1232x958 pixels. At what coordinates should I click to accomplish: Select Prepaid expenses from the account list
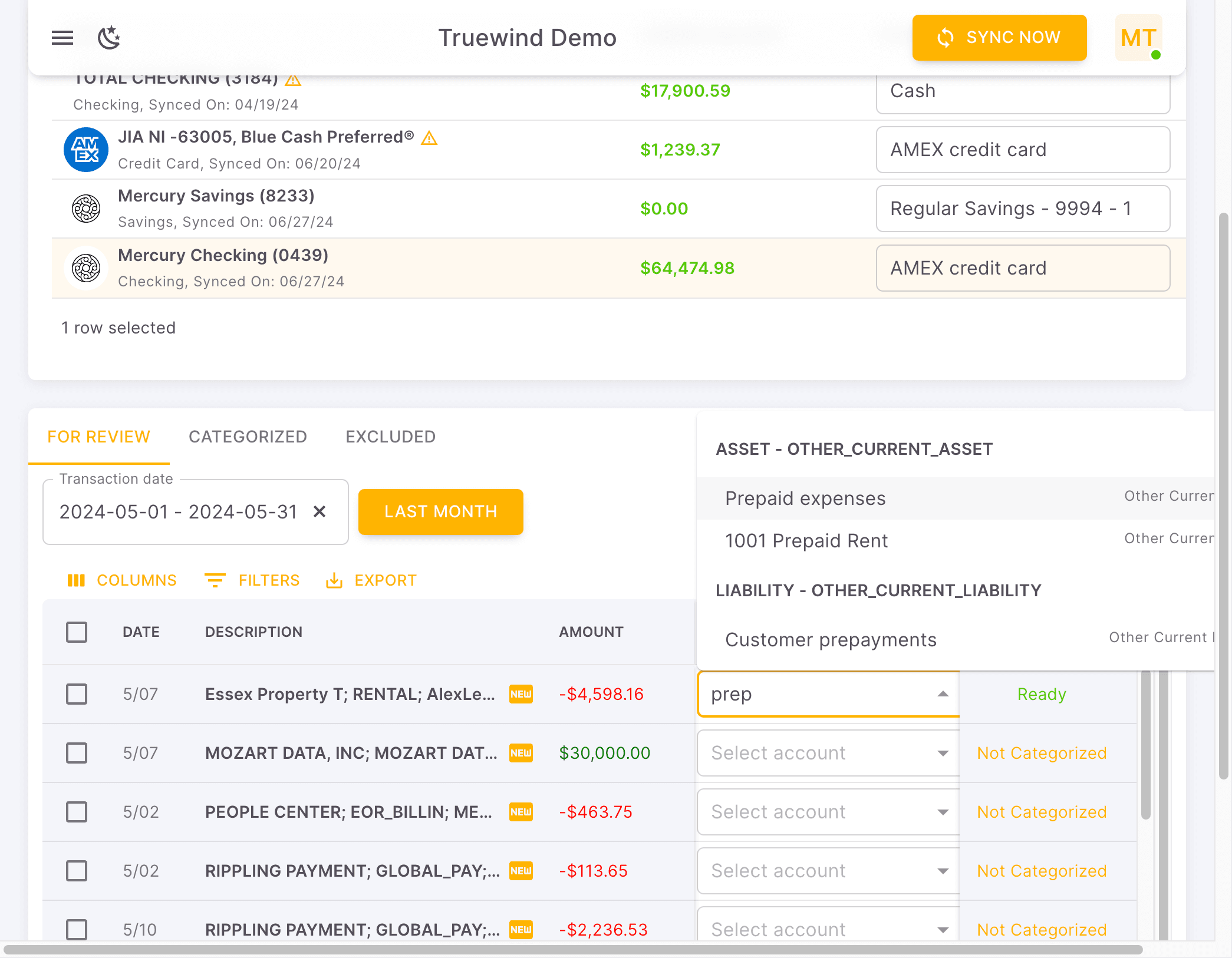click(x=805, y=498)
